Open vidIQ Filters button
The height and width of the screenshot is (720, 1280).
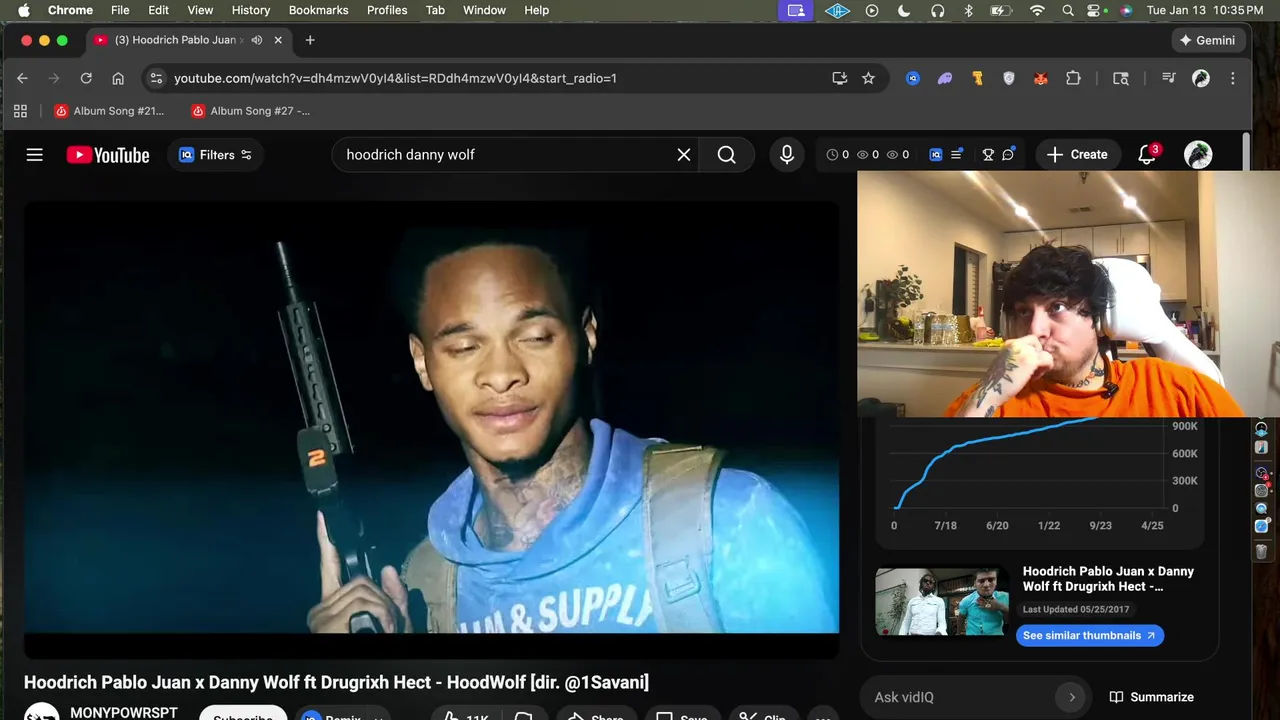(x=215, y=155)
